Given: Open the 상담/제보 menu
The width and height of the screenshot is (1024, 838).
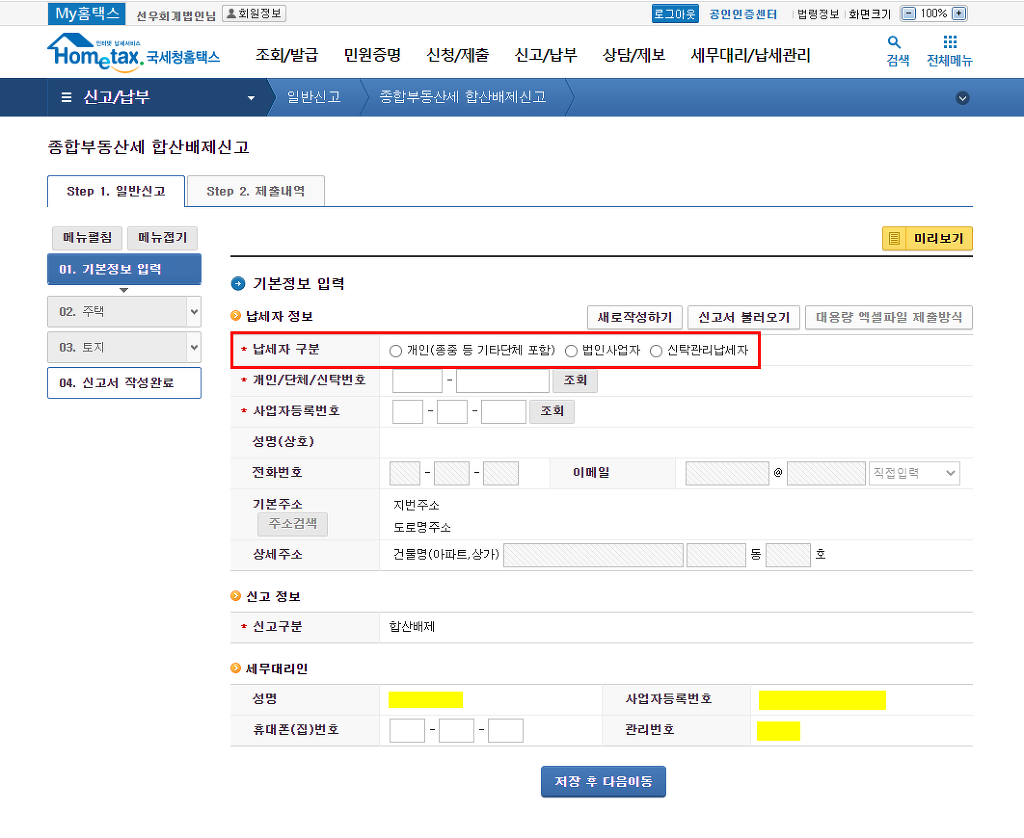Looking at the screenshot, I should [x=633, y=55].
